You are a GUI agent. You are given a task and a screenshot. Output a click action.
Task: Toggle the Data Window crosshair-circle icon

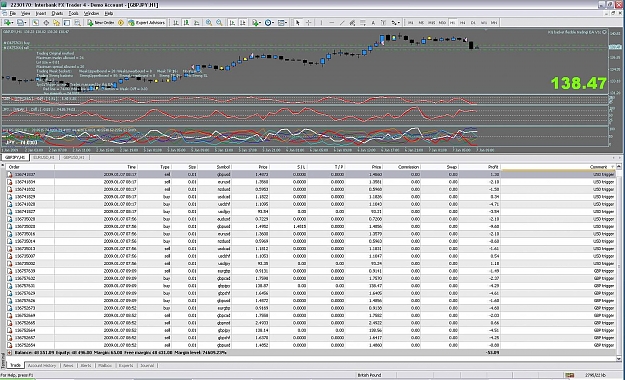[46, 23]
